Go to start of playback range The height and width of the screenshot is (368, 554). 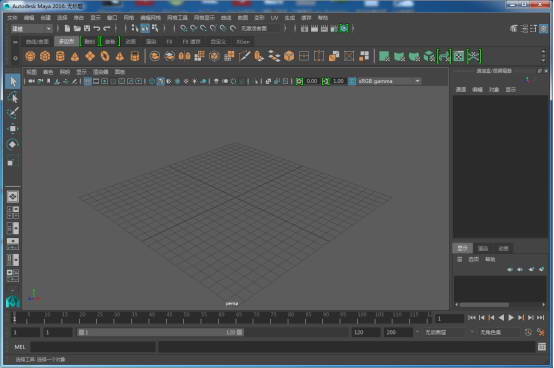click(472, 318)
